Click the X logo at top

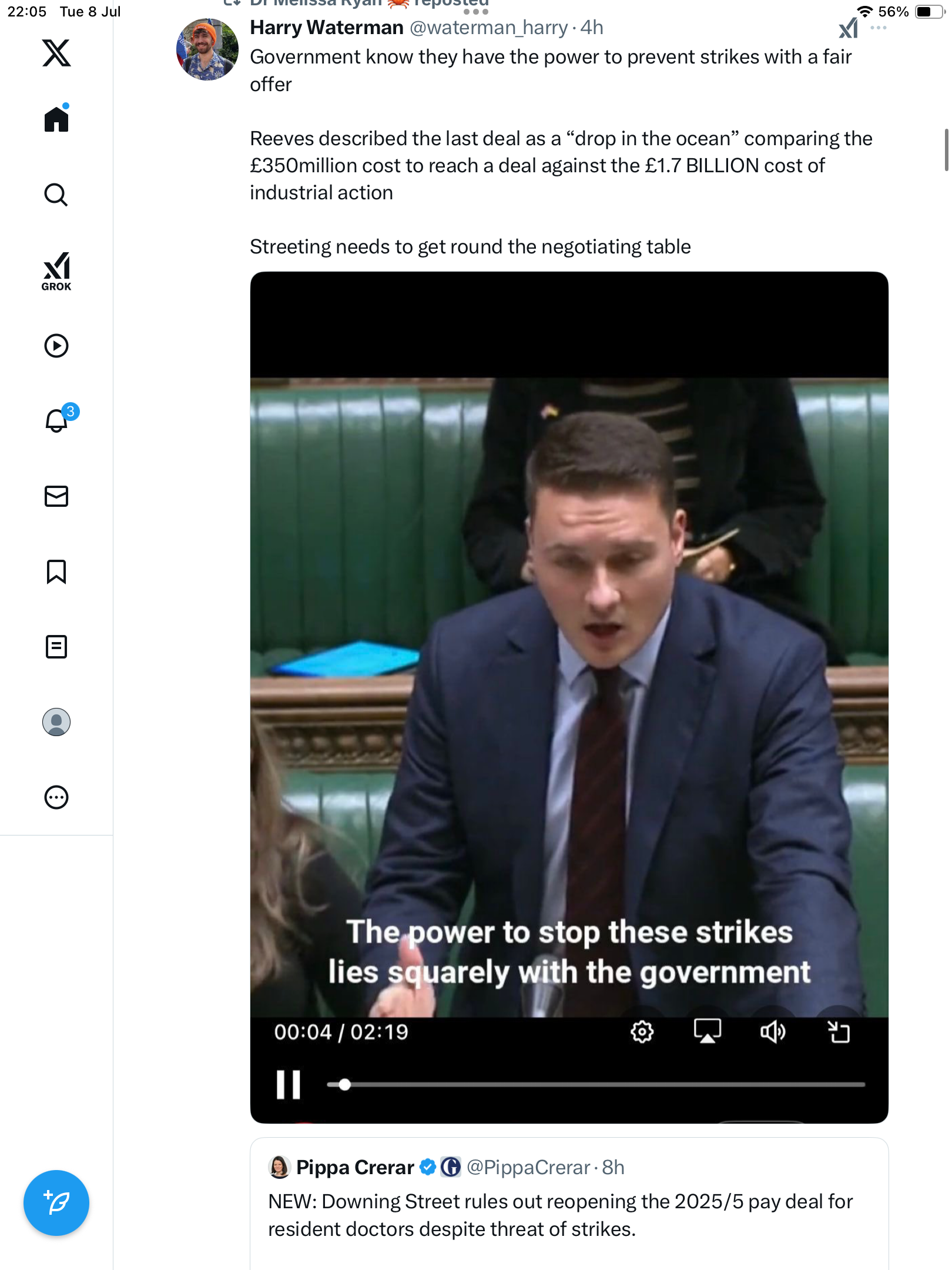[56, 53]
